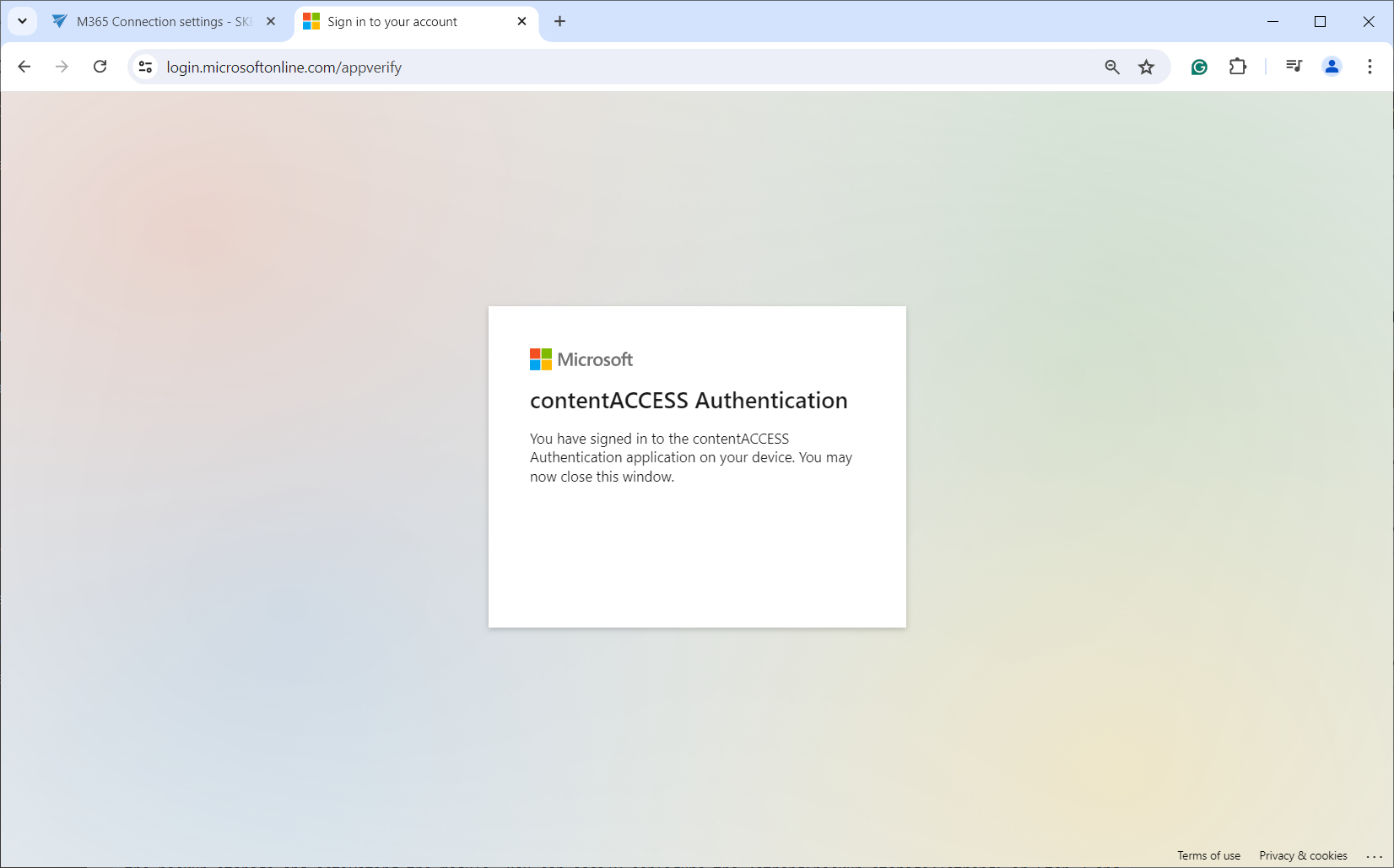Click the zoom magnifier icon
Image resolution: width=1394 pixels, height=868 pixels.
[x=1111, y=67]
